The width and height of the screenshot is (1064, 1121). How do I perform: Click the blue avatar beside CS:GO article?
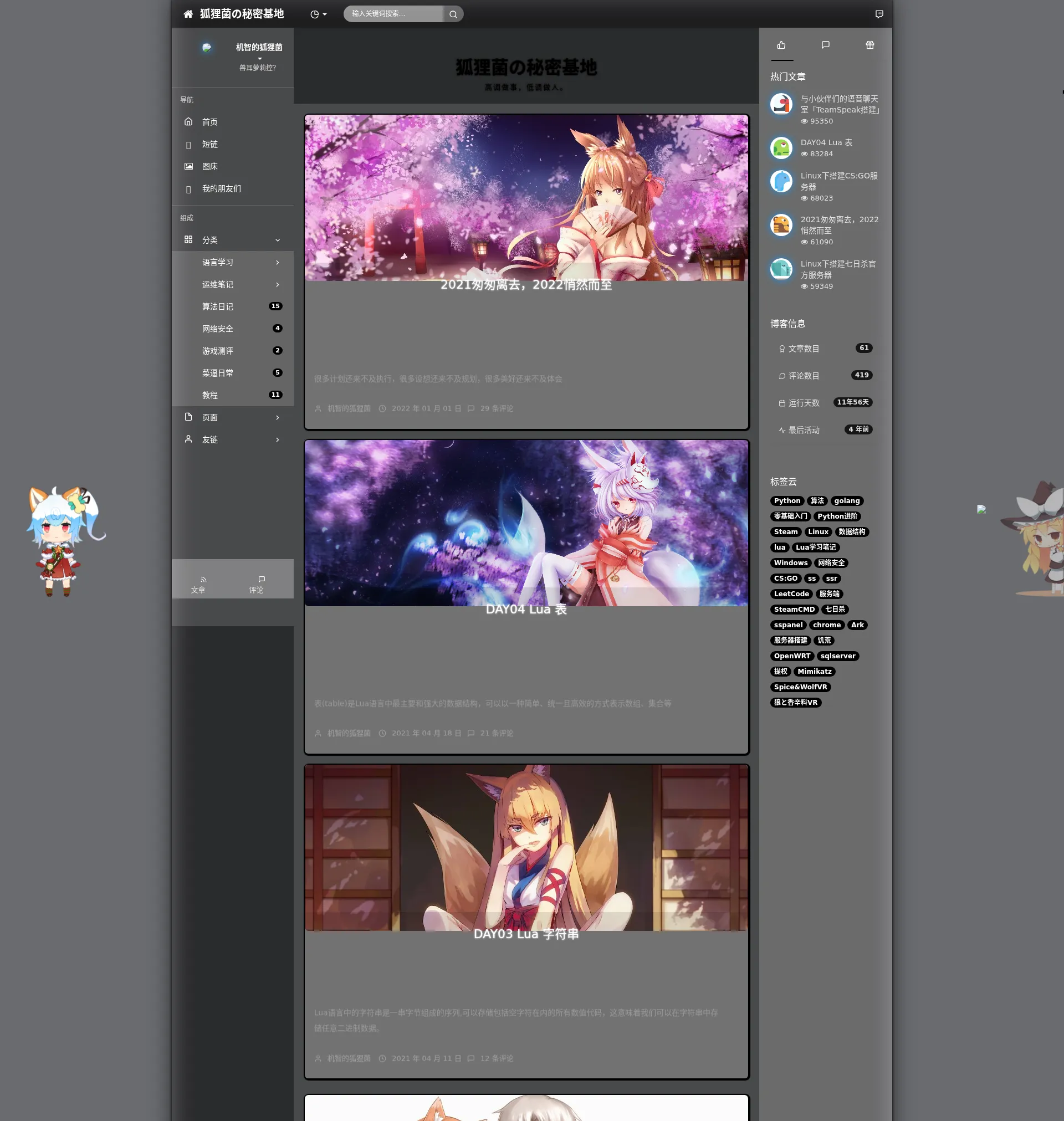coord(781,181)
